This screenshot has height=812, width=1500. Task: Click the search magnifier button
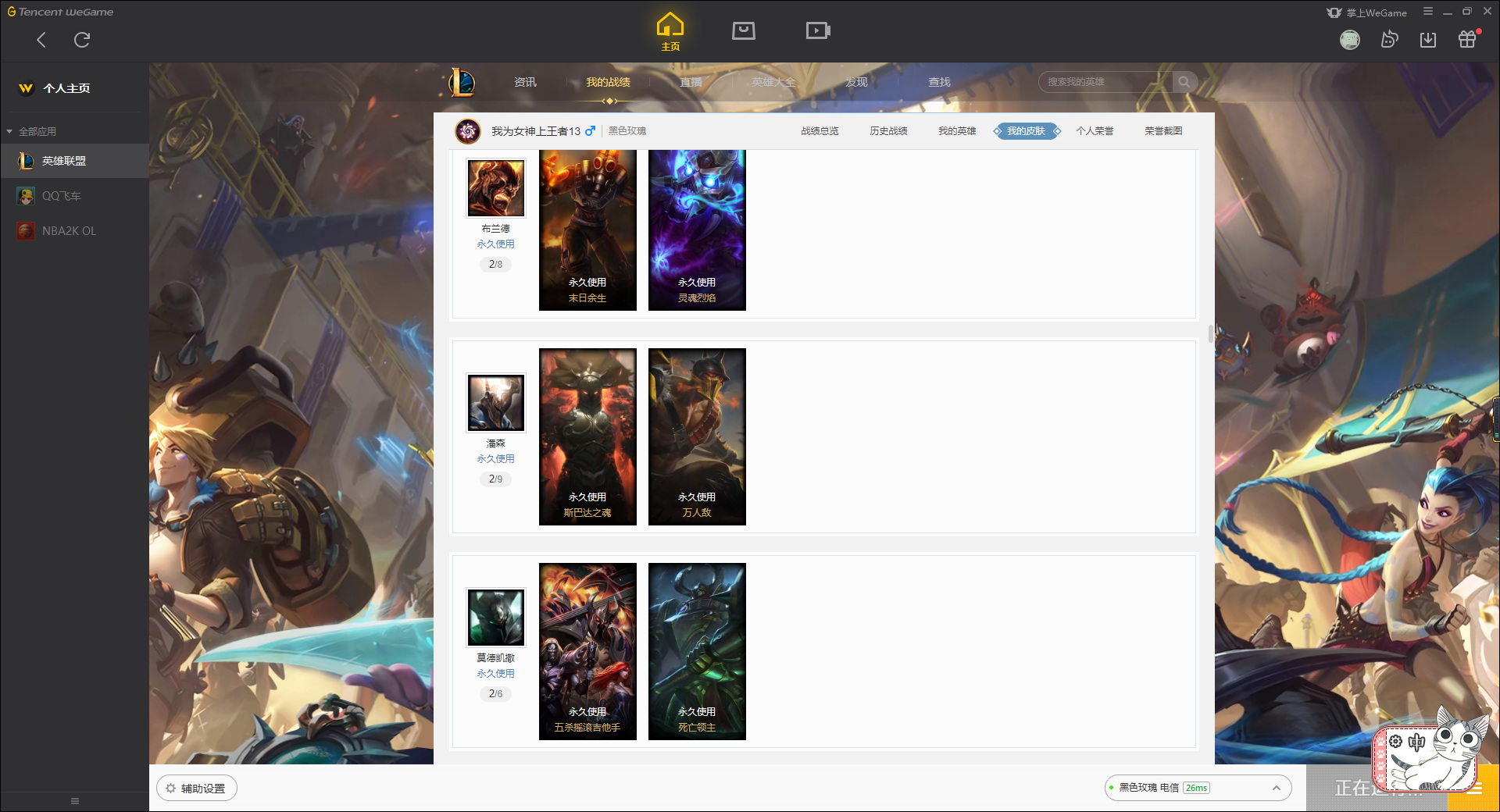point(1184,82)
